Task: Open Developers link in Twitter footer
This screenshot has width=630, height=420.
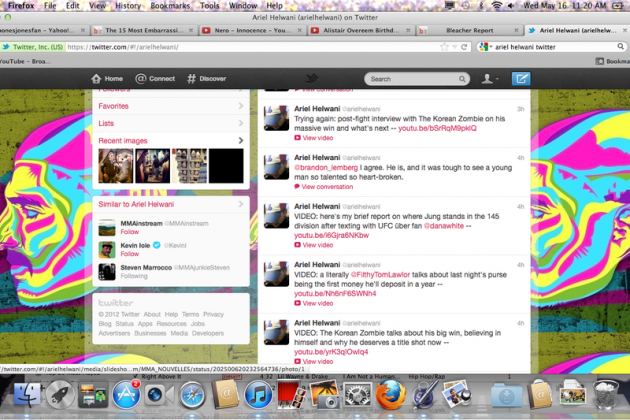Action: (x=208, y=333)
